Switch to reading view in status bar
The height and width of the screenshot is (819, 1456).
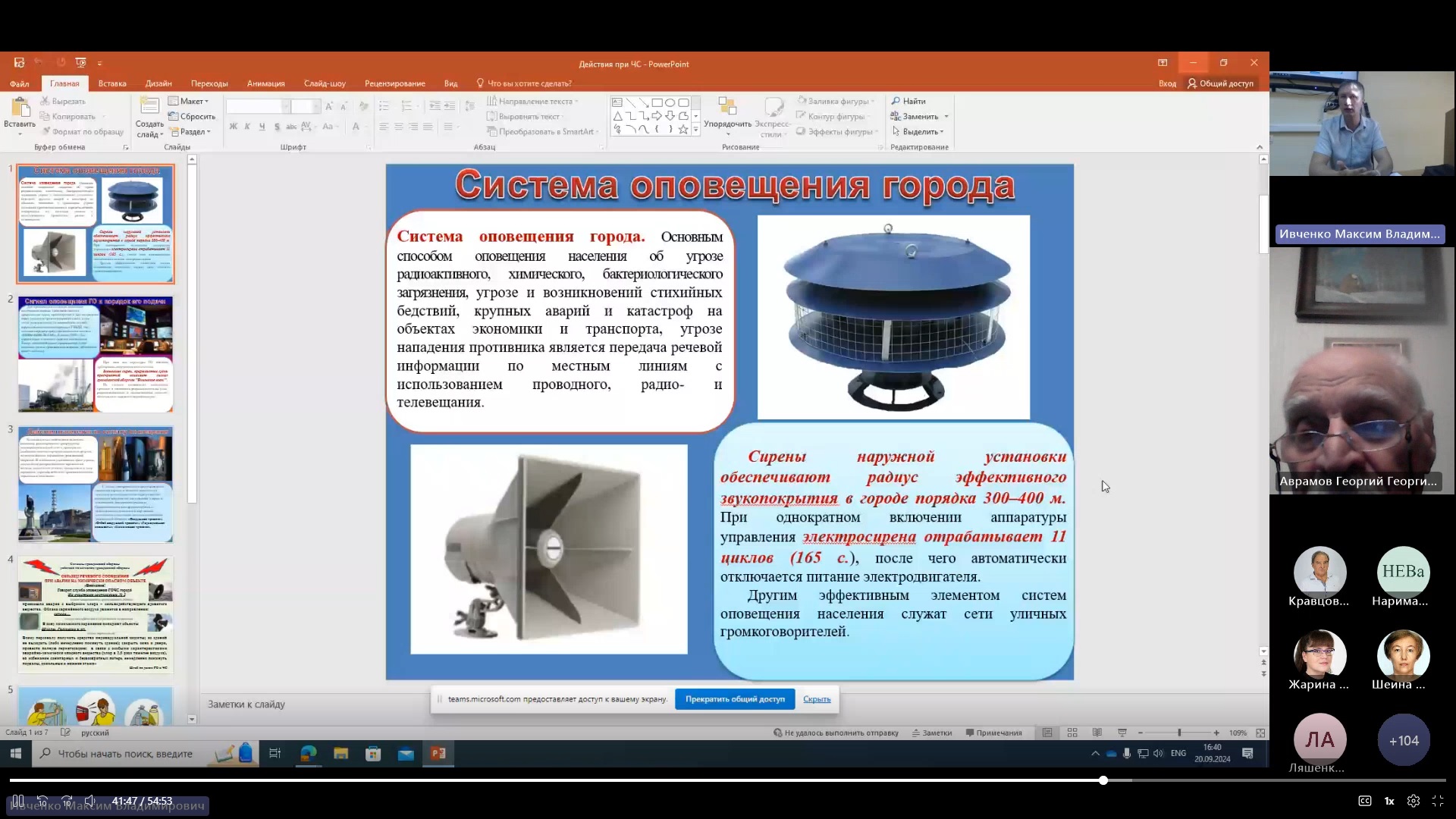point(1097,733)
